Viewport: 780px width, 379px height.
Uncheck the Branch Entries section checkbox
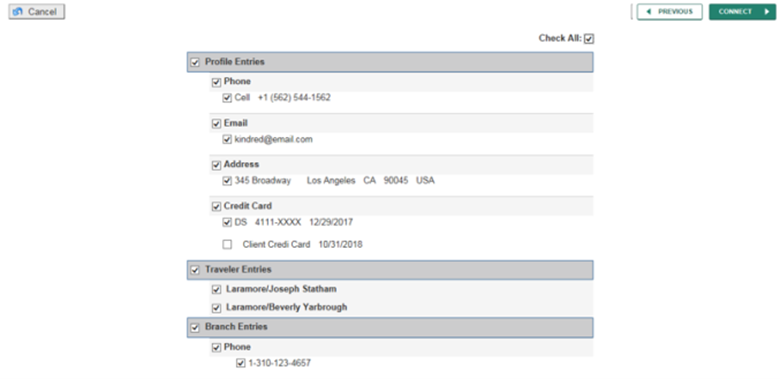(195, 327)
